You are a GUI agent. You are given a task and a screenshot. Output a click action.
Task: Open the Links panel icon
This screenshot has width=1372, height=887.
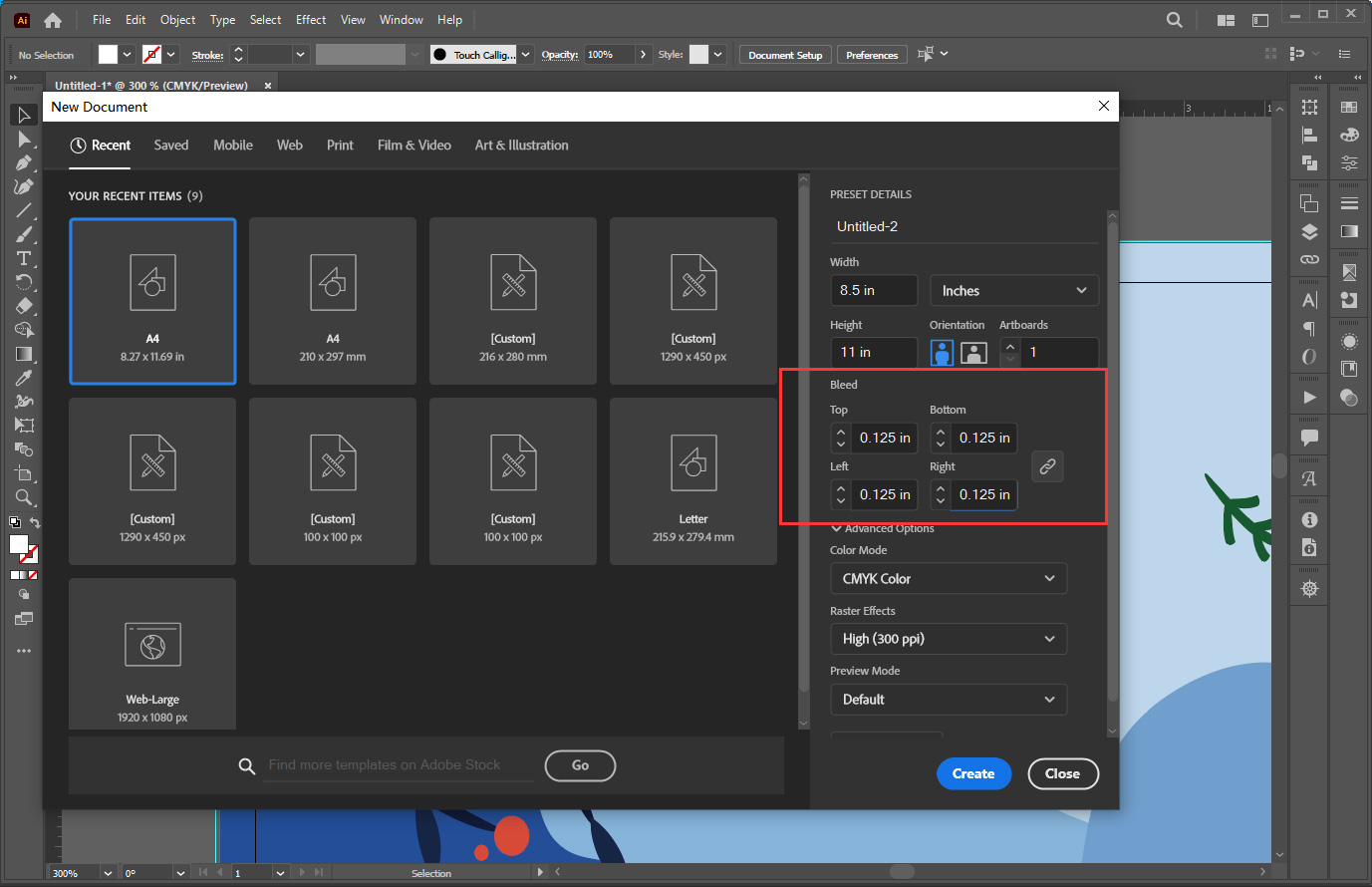click(1309, 259)
